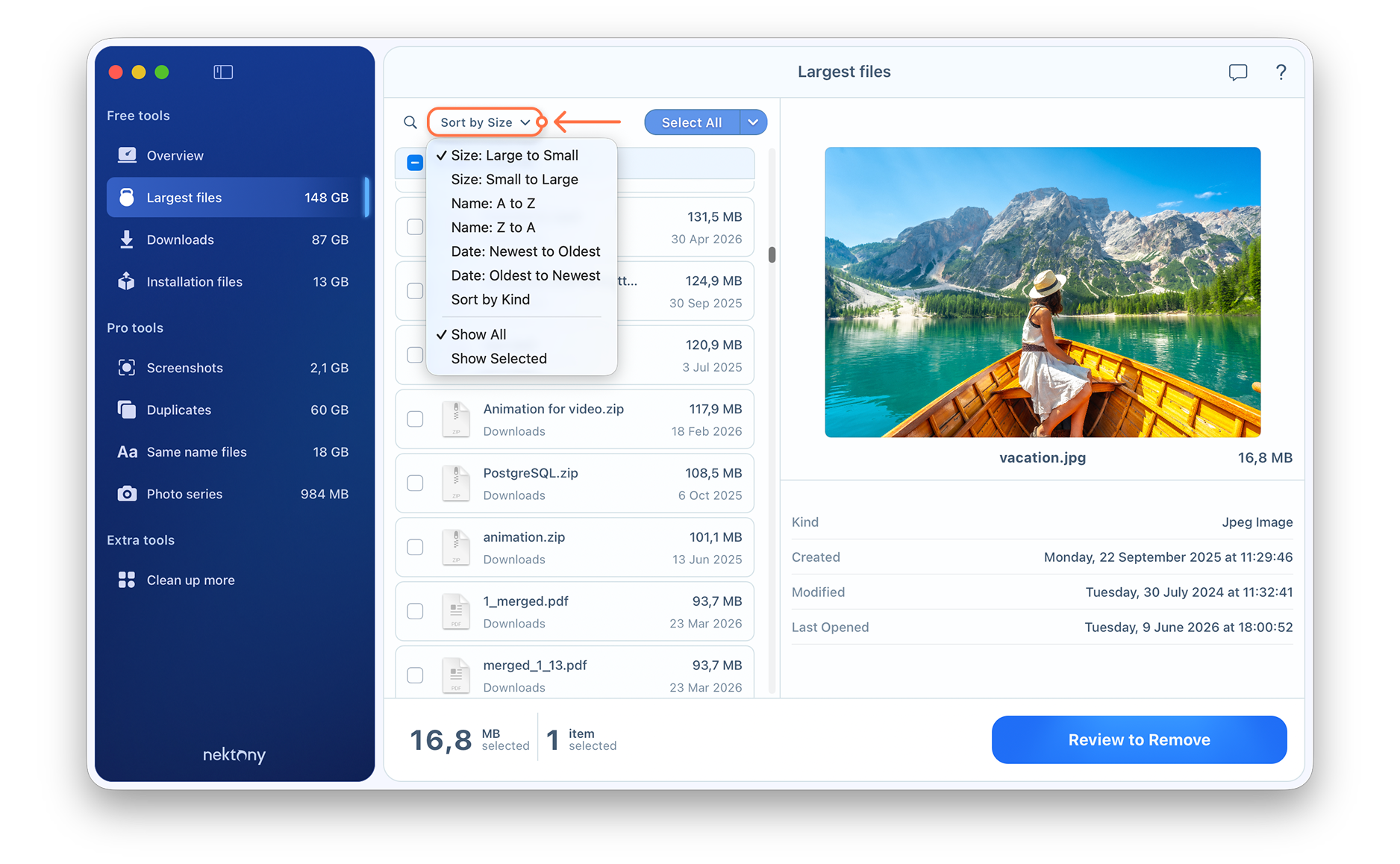Click the Photo series camera icon

pos(127,494)
